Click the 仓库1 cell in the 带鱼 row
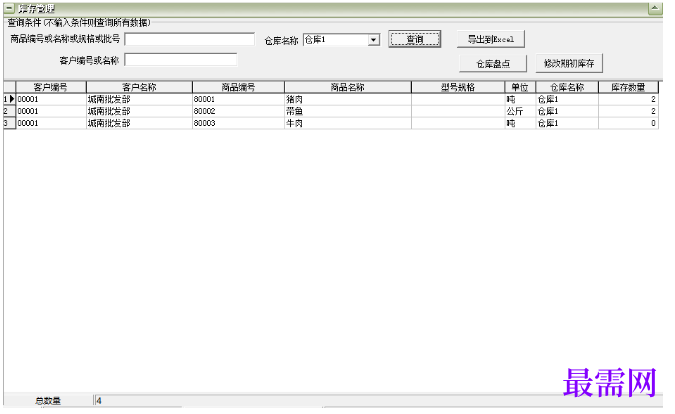 [x=567, y=111]
